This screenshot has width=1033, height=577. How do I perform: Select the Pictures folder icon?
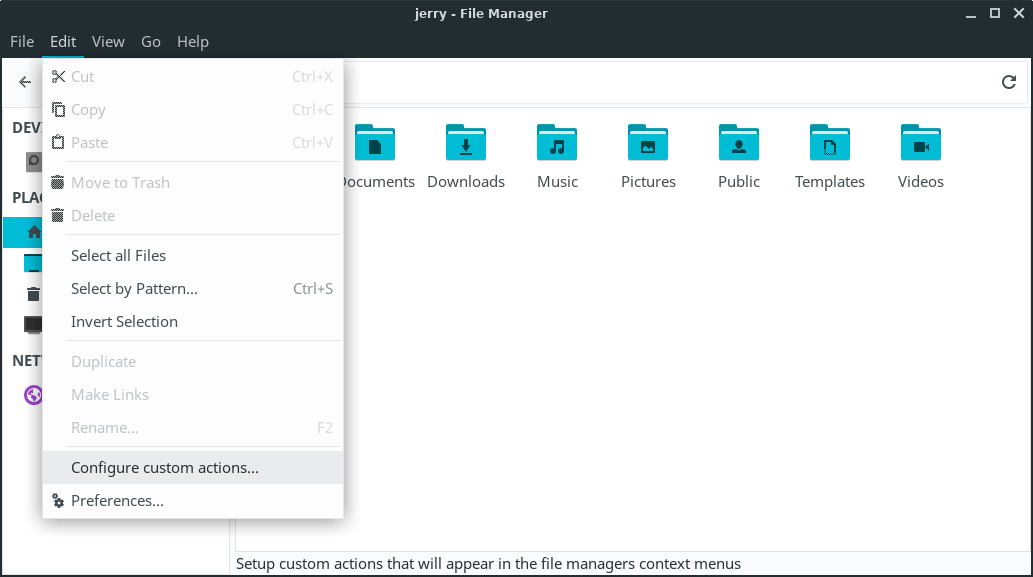(648, 144)
